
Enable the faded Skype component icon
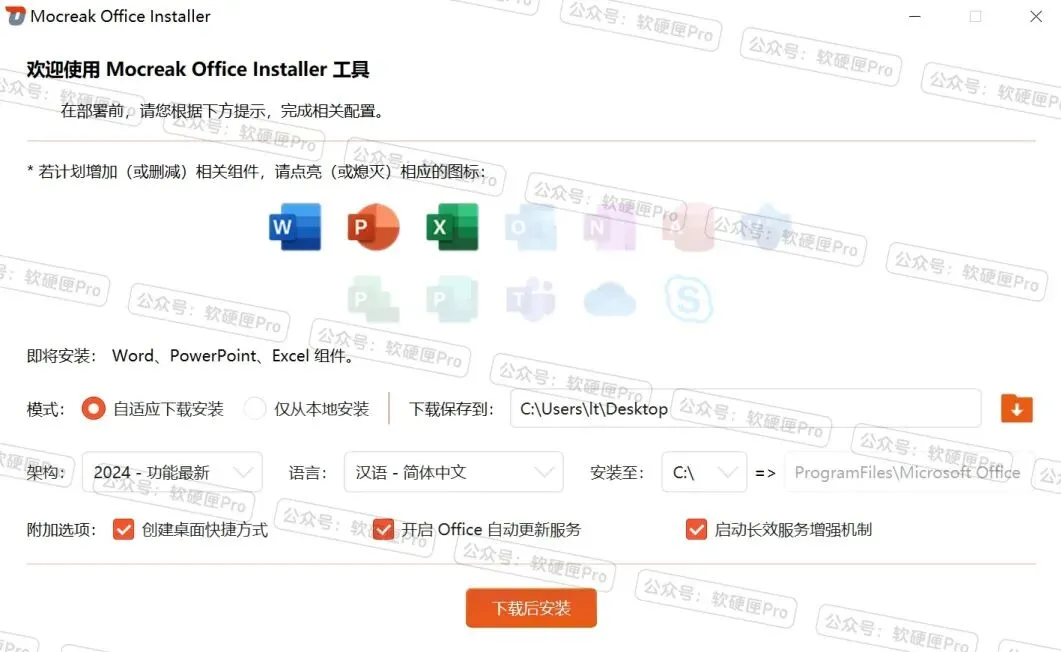688,298
